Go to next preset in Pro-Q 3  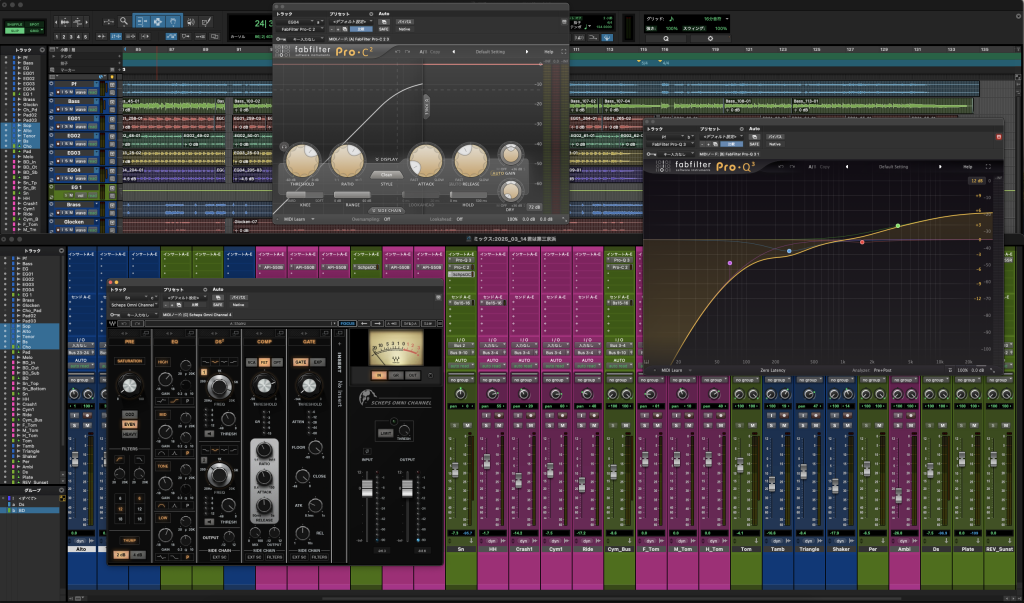click(x=940, y=167)
